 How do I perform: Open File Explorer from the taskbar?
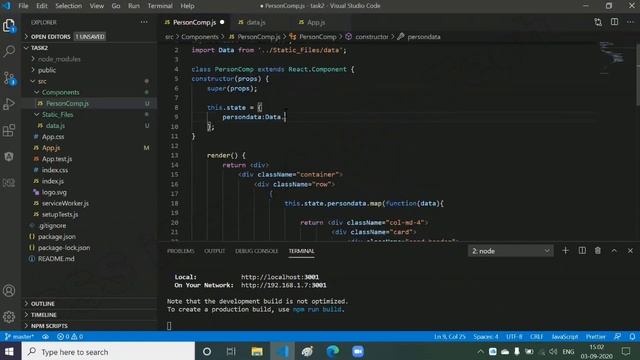click(x=257, y=351)
